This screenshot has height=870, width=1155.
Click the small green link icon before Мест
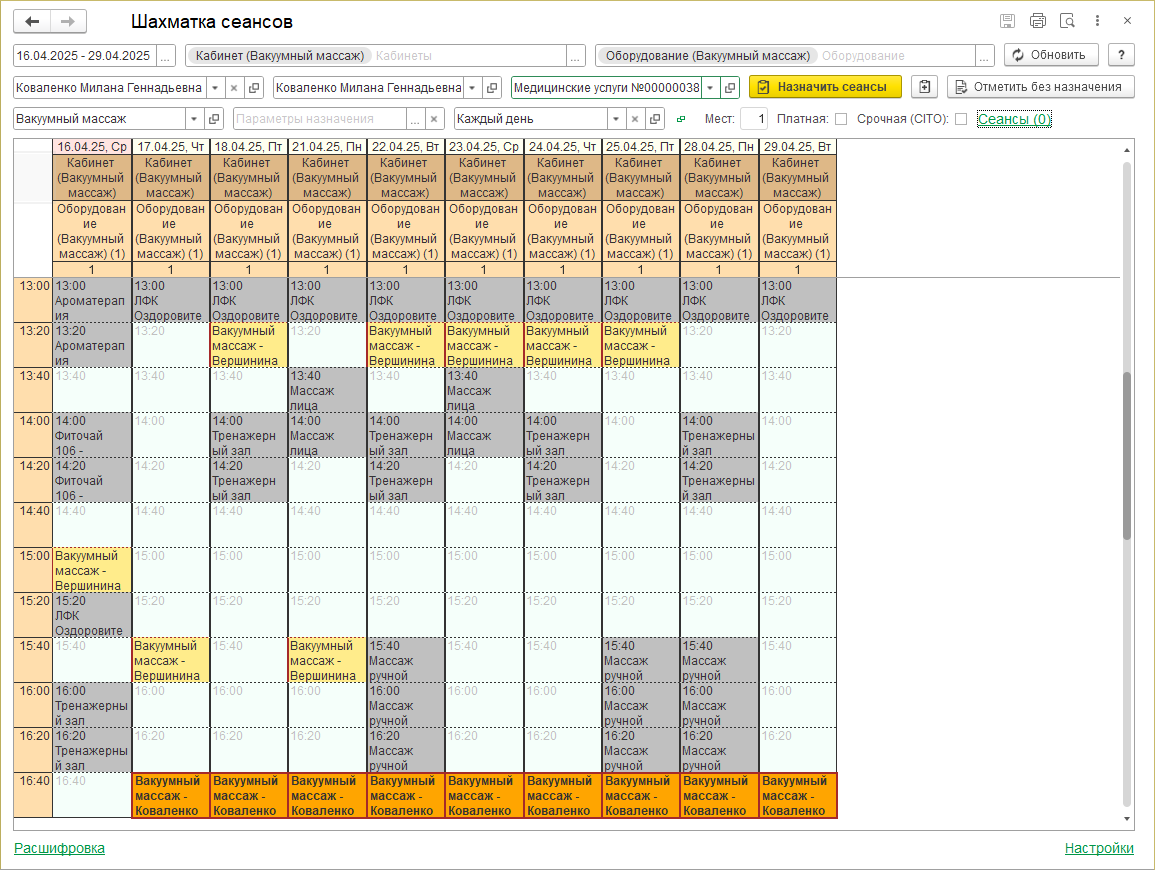(681, 119)
